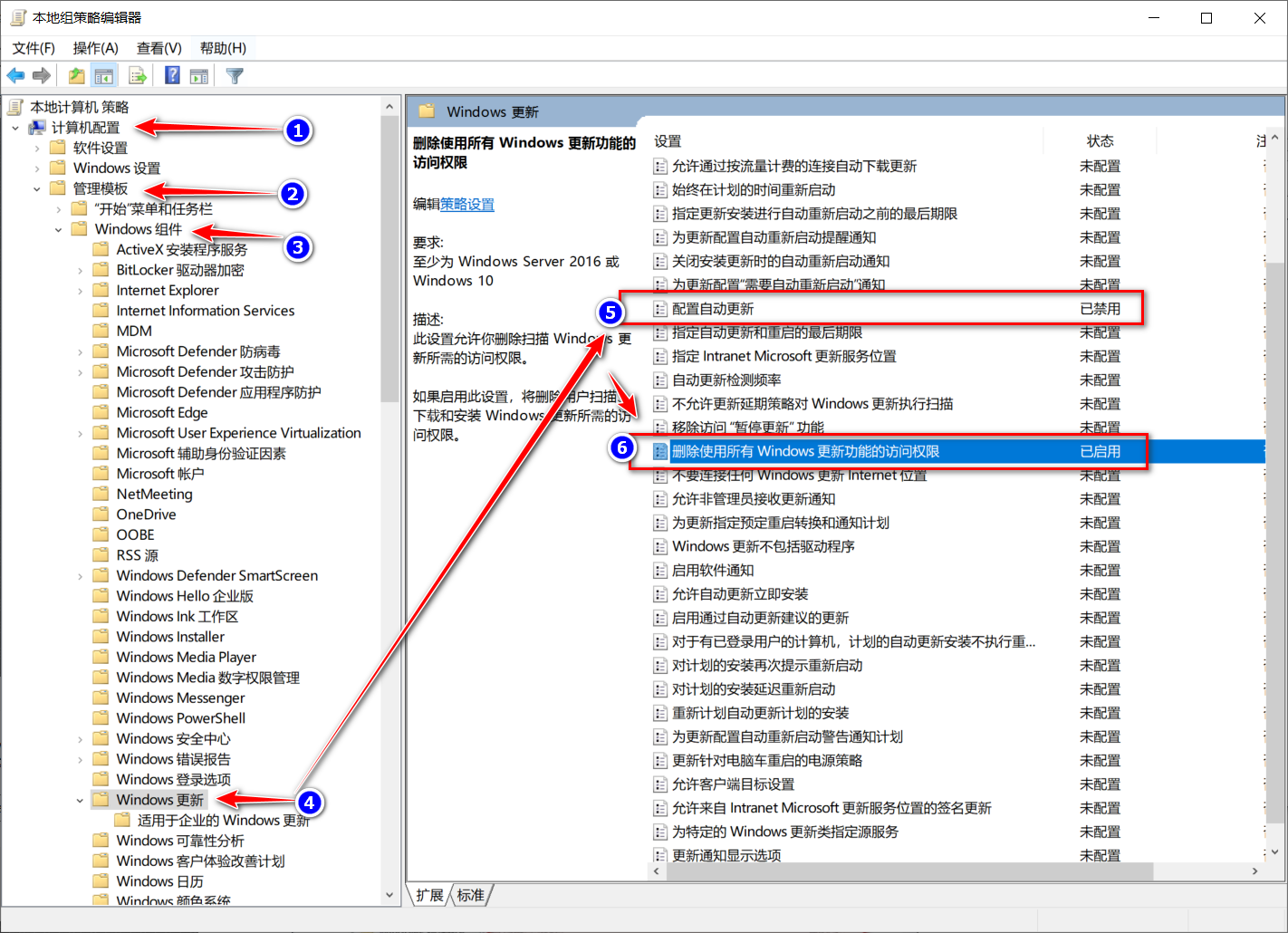
Task: Expand the 软件设置 tree node
Action: [x=37, y=148]
